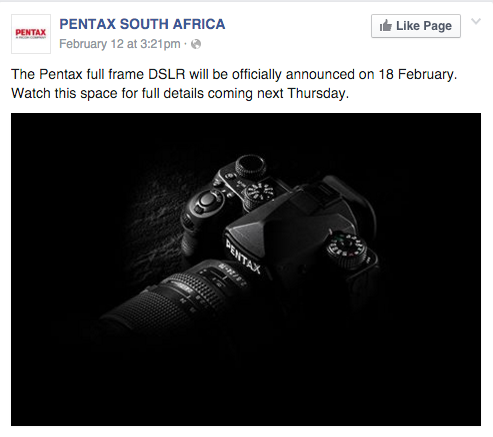493x437 pixels.
Task: Click the thumbs-up icon in Like Page
Action: coord(386,25)
